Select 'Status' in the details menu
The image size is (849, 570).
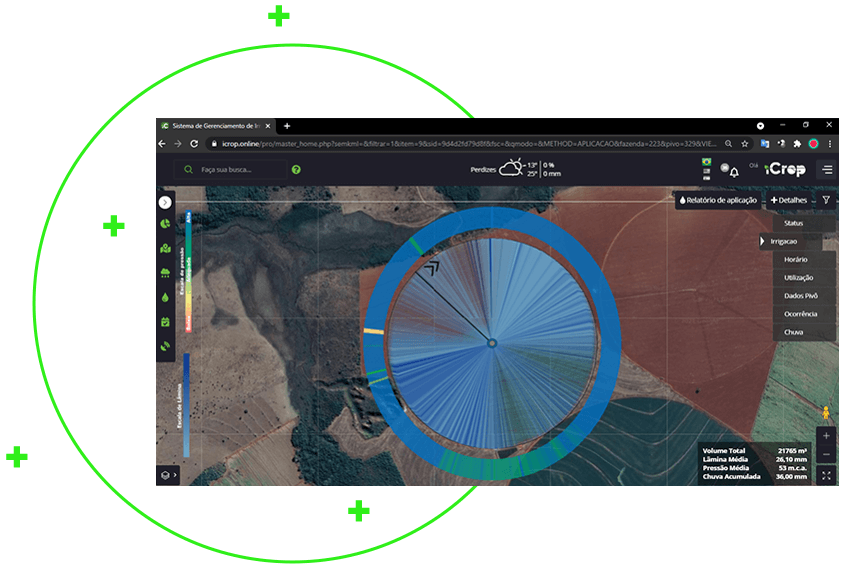[804, 223]
